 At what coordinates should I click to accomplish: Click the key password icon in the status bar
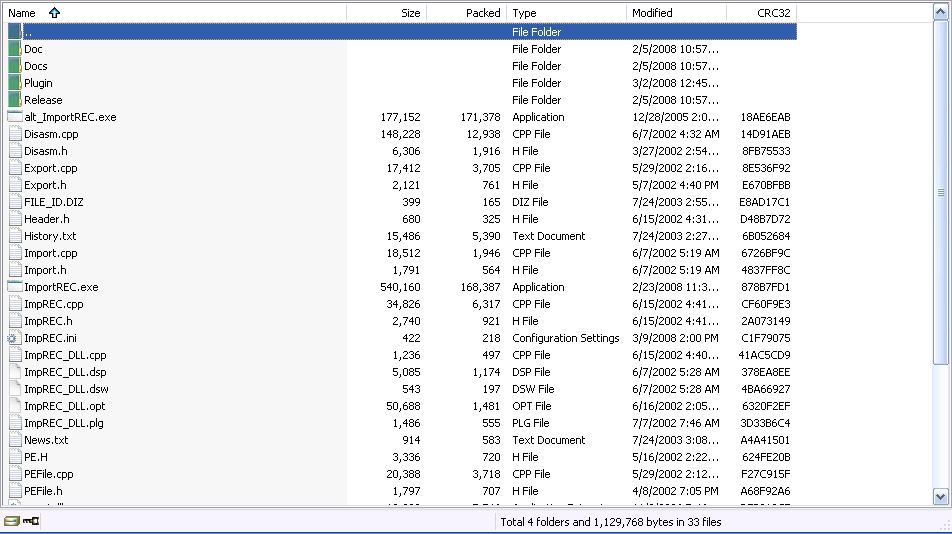[x=31, y=521]
